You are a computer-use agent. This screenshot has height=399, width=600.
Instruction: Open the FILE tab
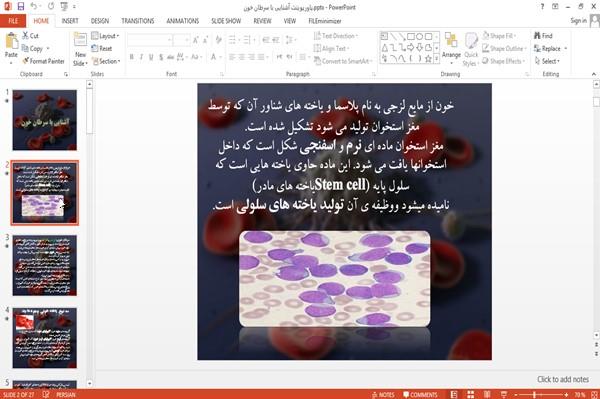[x=13, y=21]
